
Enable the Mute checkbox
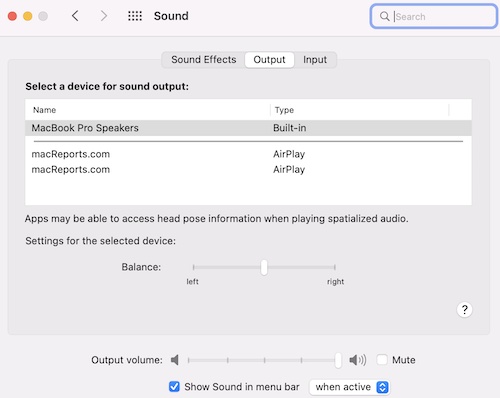coord(382,360)
